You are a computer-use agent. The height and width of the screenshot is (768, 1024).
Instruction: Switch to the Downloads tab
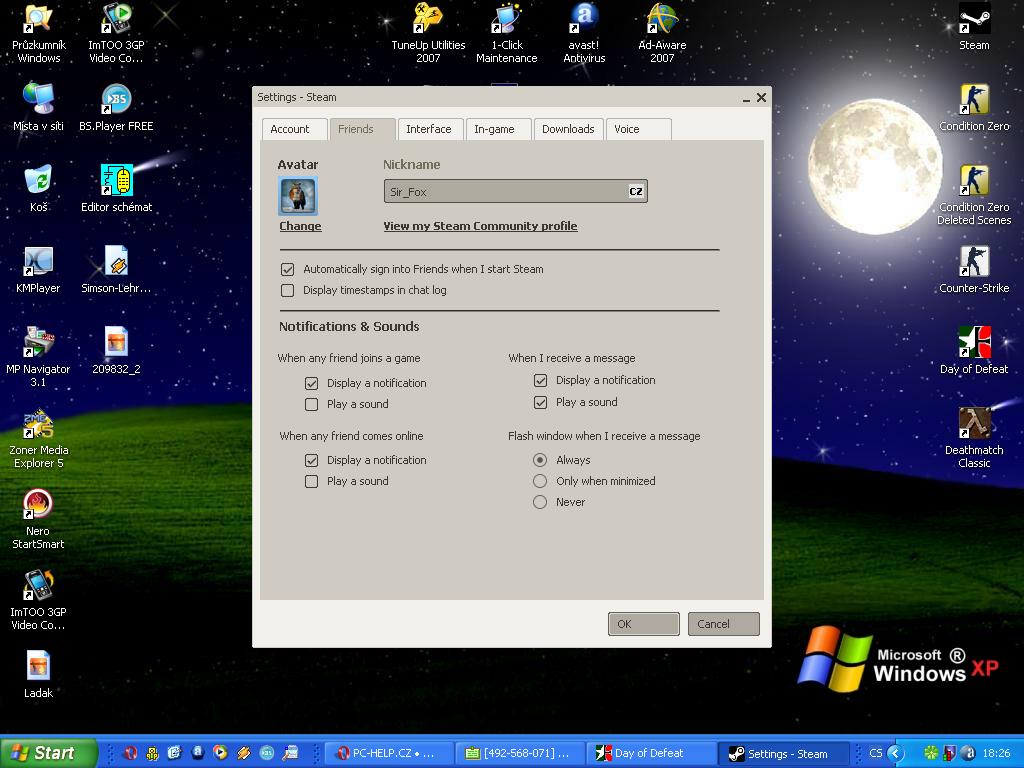[568, 129]
